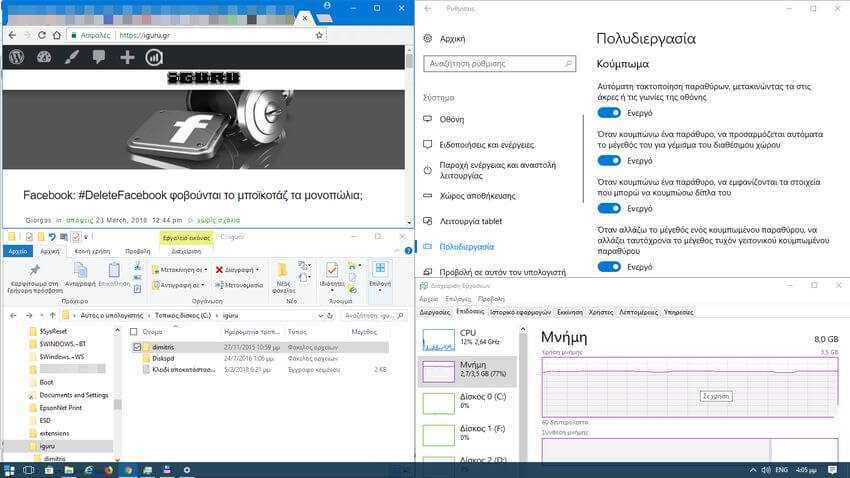Select Δίσκος 0 (C:) performance item

[x=468, y=402]
